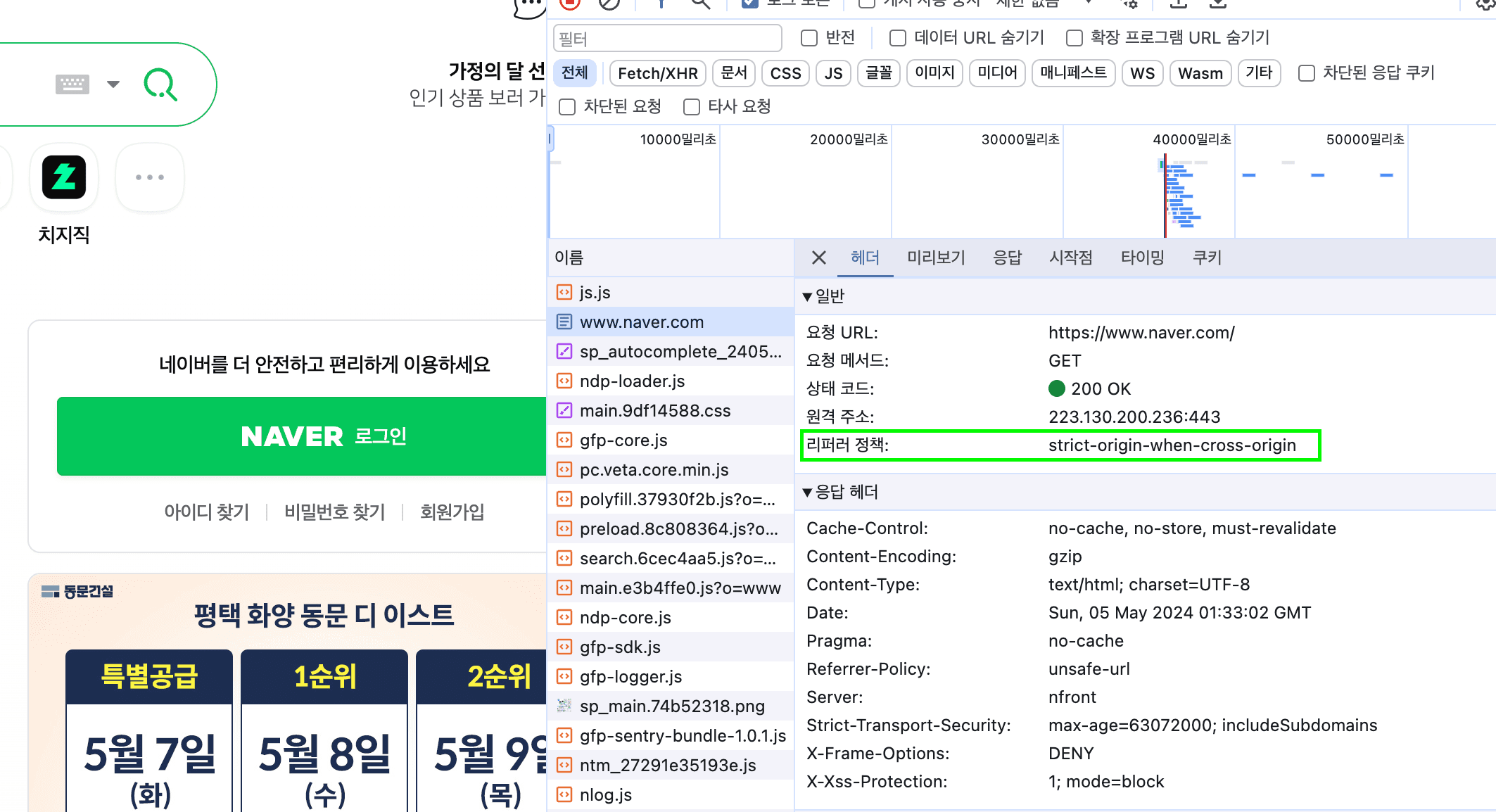The width and height of the screenshot is (1496, 812).
Task: Switch to the 타이밍 tab
Action: (x=1142, y=258)
